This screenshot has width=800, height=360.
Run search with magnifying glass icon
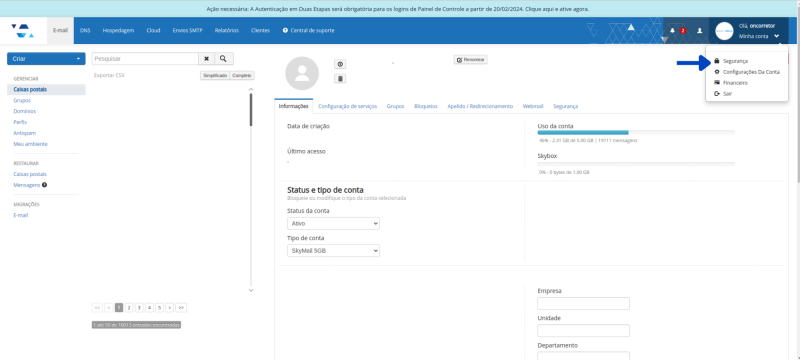[x=223, y=59]
